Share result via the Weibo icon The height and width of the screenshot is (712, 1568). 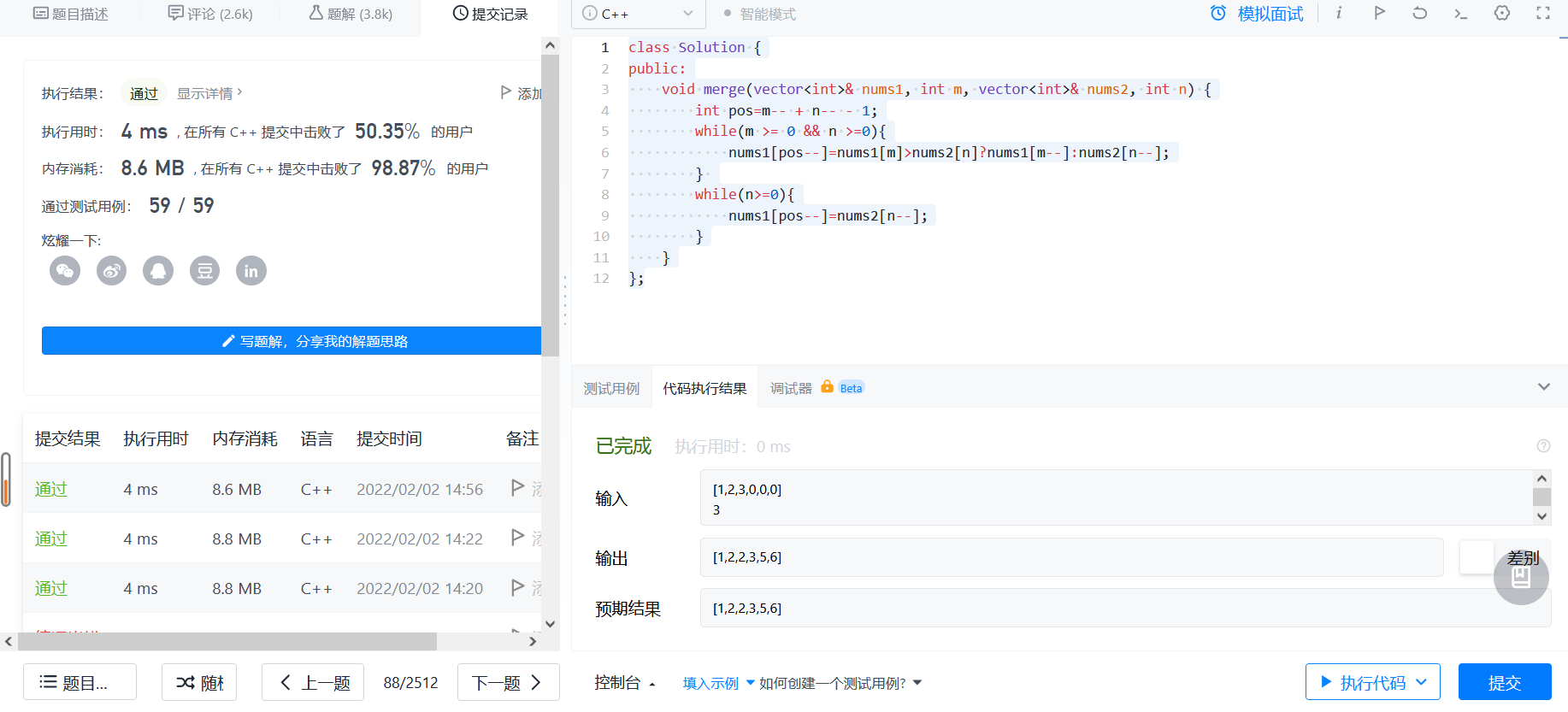[111, 271]
